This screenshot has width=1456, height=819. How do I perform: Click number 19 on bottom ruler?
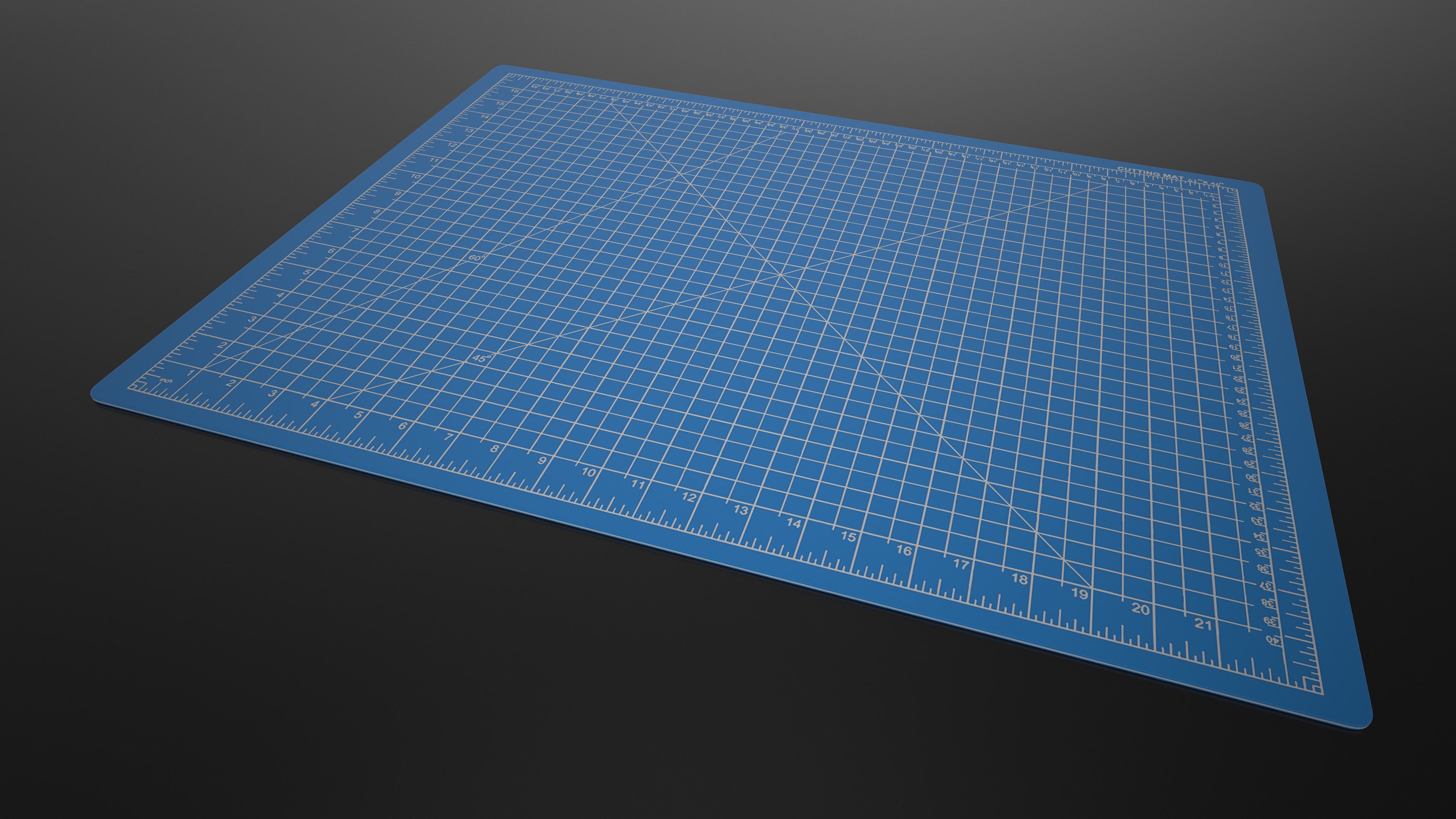(x=1079, y=593)
